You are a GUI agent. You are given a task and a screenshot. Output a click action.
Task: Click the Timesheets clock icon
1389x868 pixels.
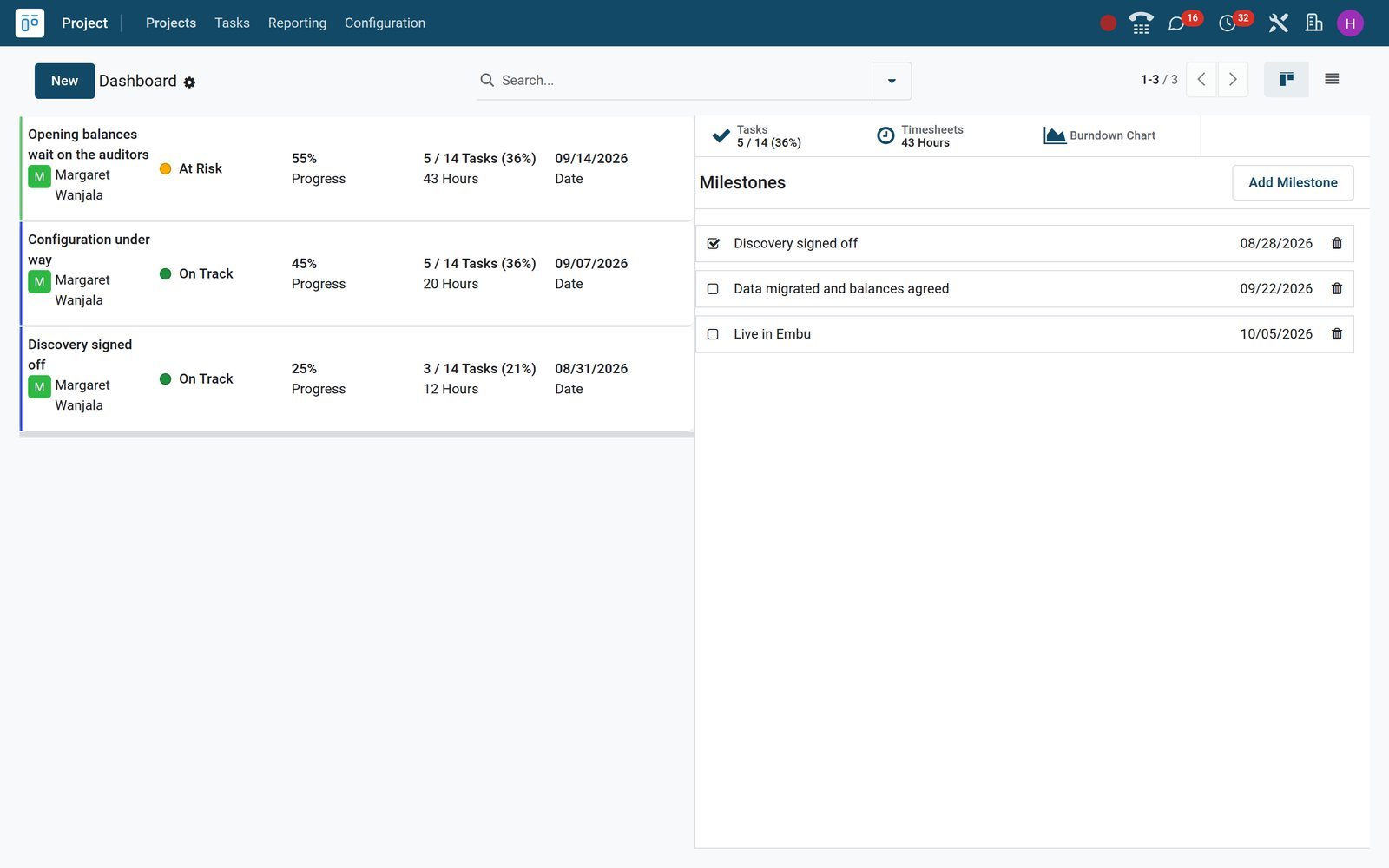click(x=885, y=136)
